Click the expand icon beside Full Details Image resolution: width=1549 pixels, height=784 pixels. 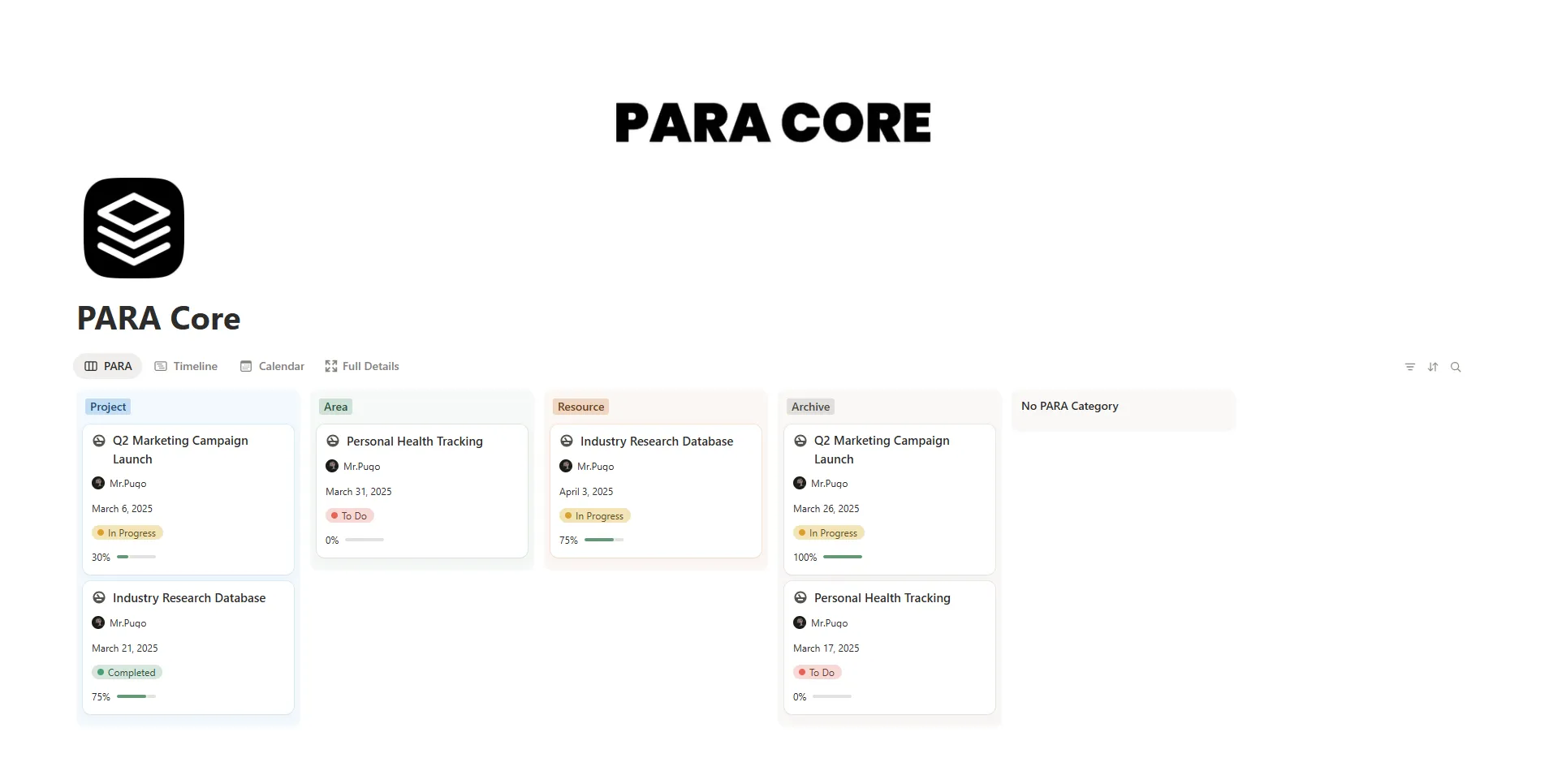pos(330,366)
